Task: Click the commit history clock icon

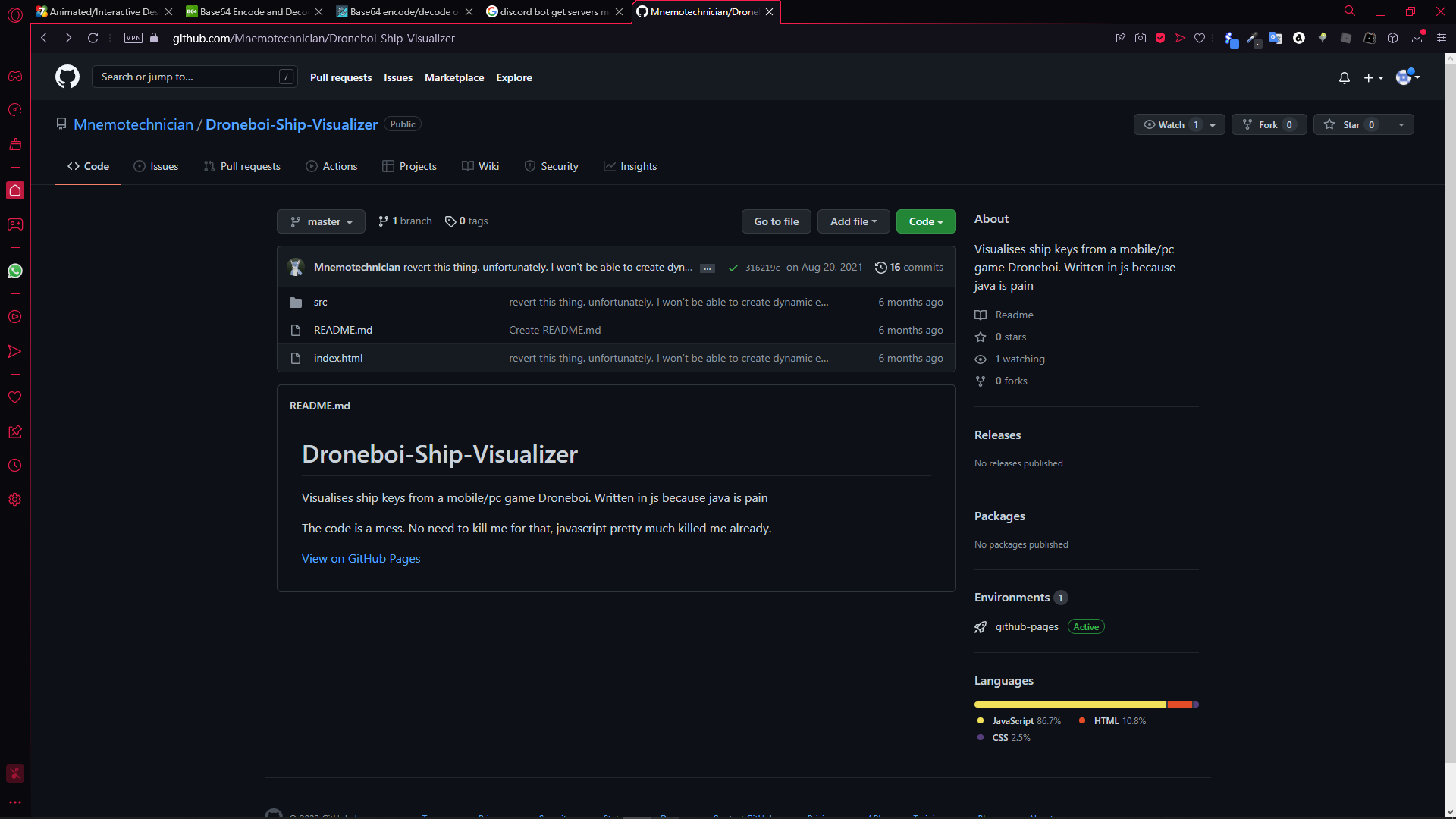Action: [x=880, y=267]
